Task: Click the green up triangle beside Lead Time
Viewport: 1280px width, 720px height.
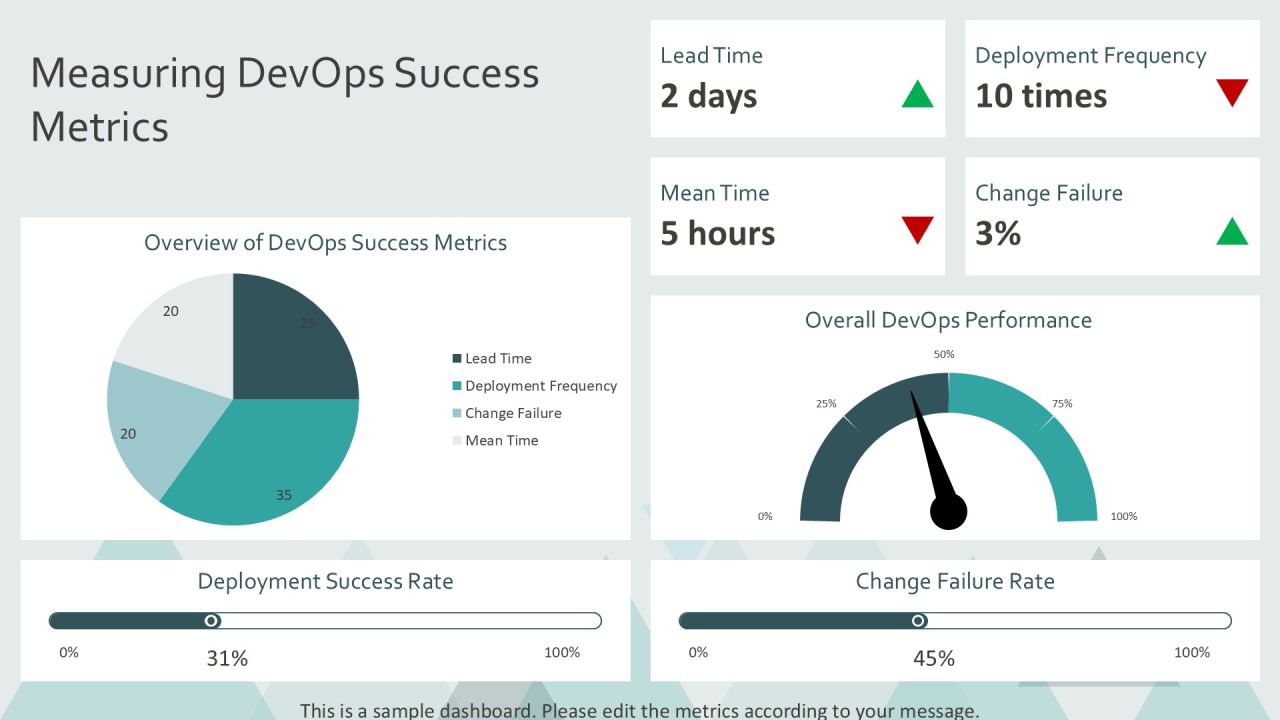Action: (917, 94)
